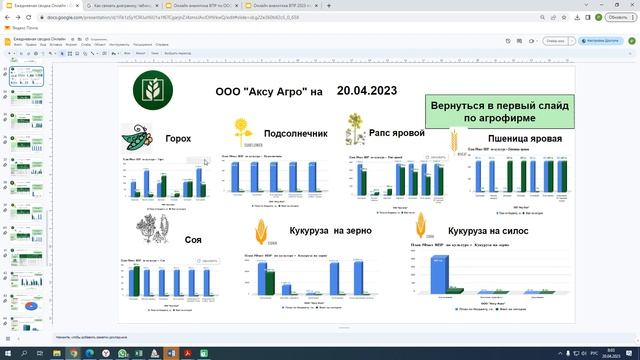The image size is (640, 360).
Task: Open the Правка menu
Action: pyautogui.click(x=31, y=44)
